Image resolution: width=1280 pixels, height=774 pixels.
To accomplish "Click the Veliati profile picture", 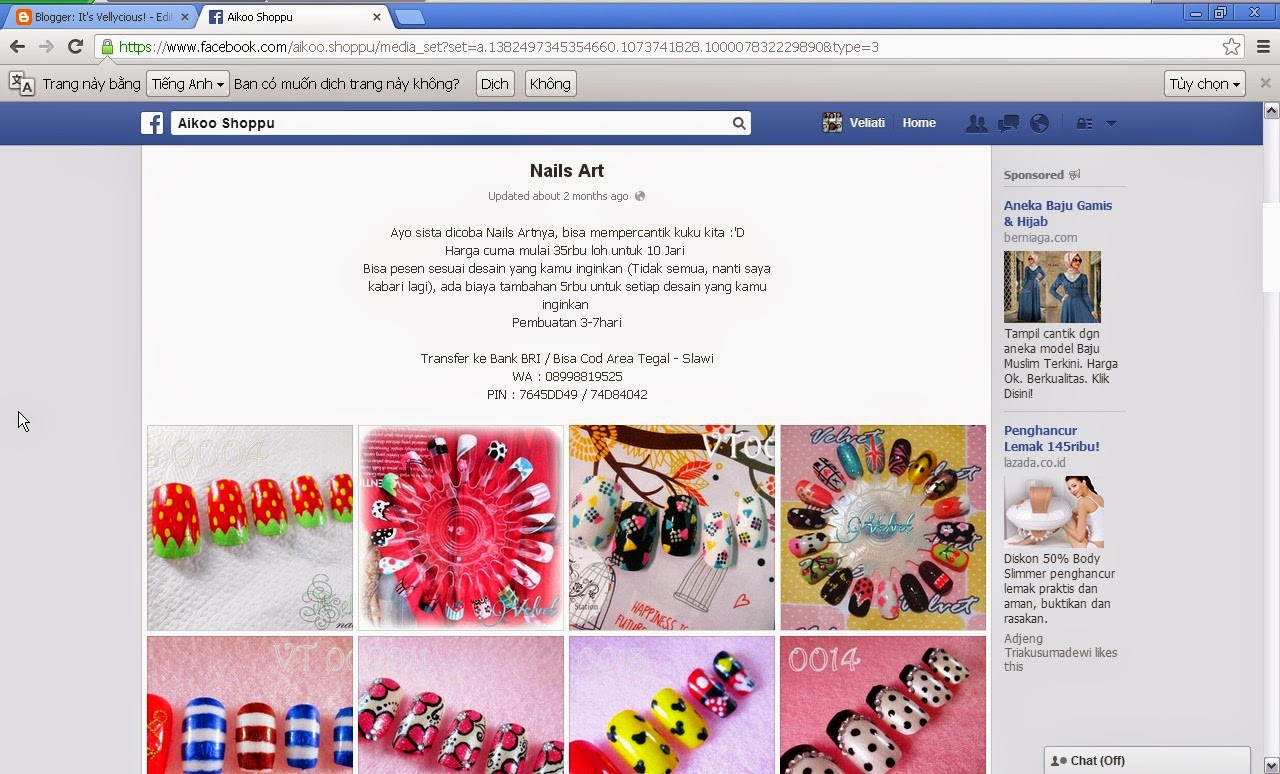I will pyautogui.click(x=832, y=123).
